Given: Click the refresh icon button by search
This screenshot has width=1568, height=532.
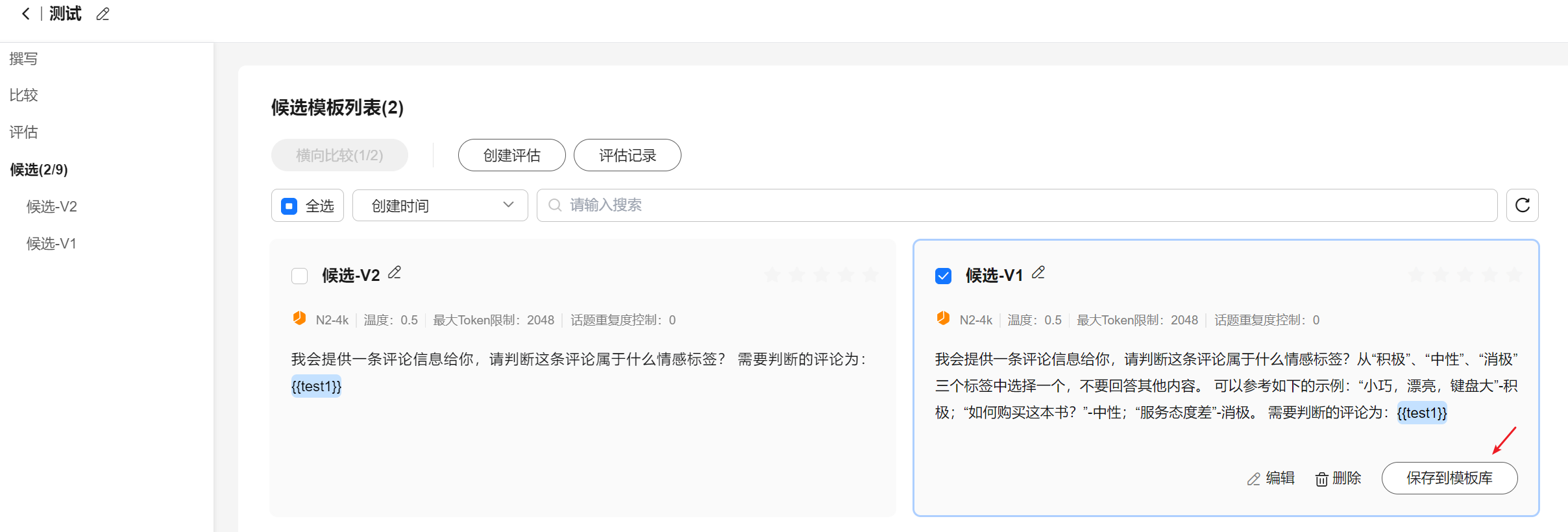Looking at the screenshot, I should click(1522, 206).
